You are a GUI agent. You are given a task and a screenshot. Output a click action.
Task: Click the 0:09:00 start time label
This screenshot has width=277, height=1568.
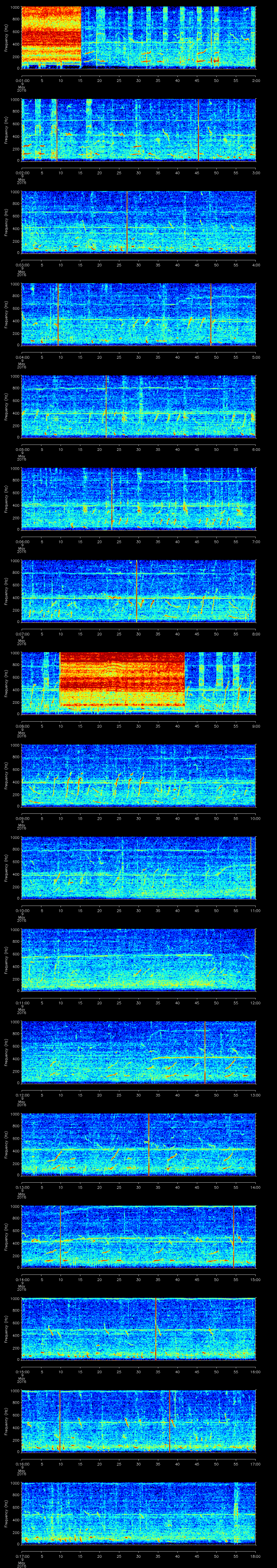22,818
